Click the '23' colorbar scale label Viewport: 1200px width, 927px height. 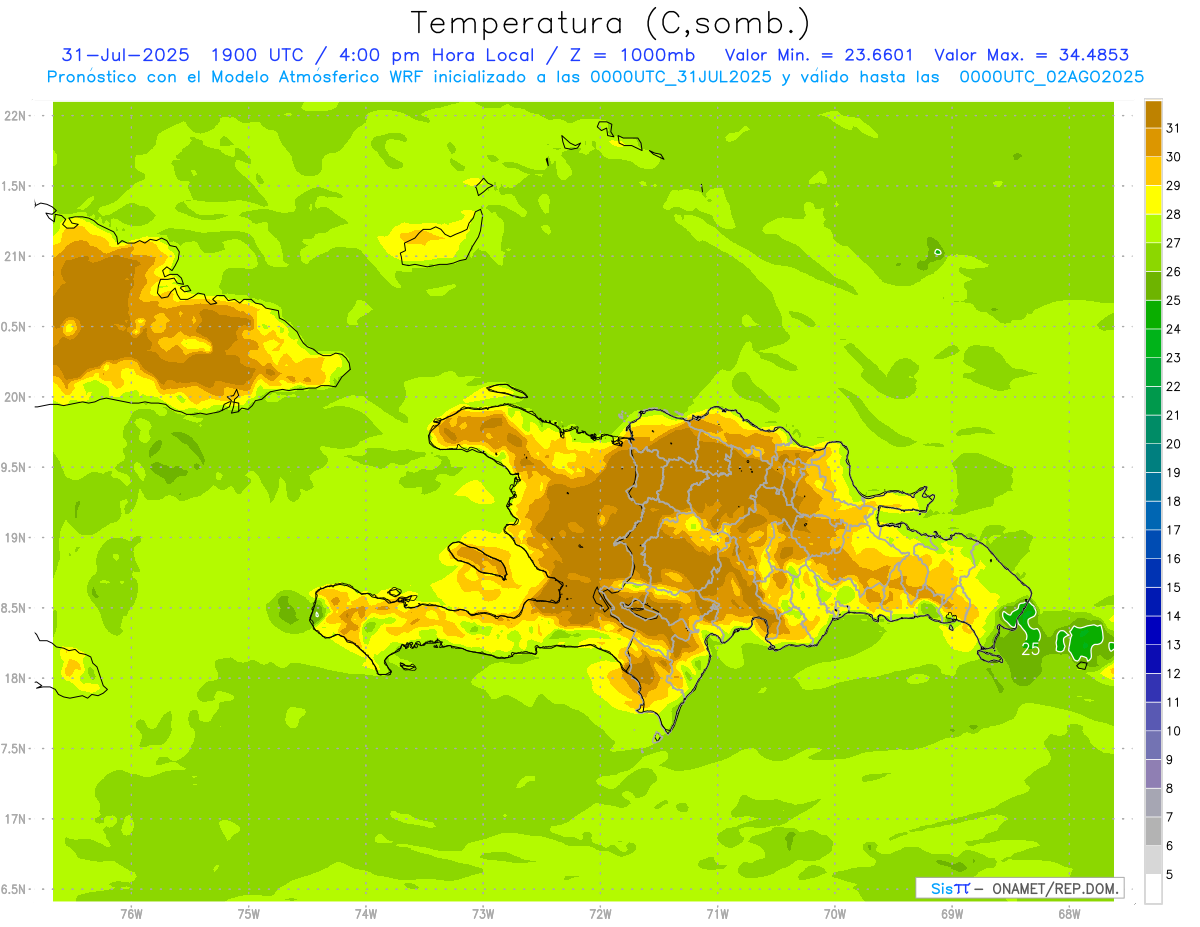pyautogui.click(x=1173, y=358)
